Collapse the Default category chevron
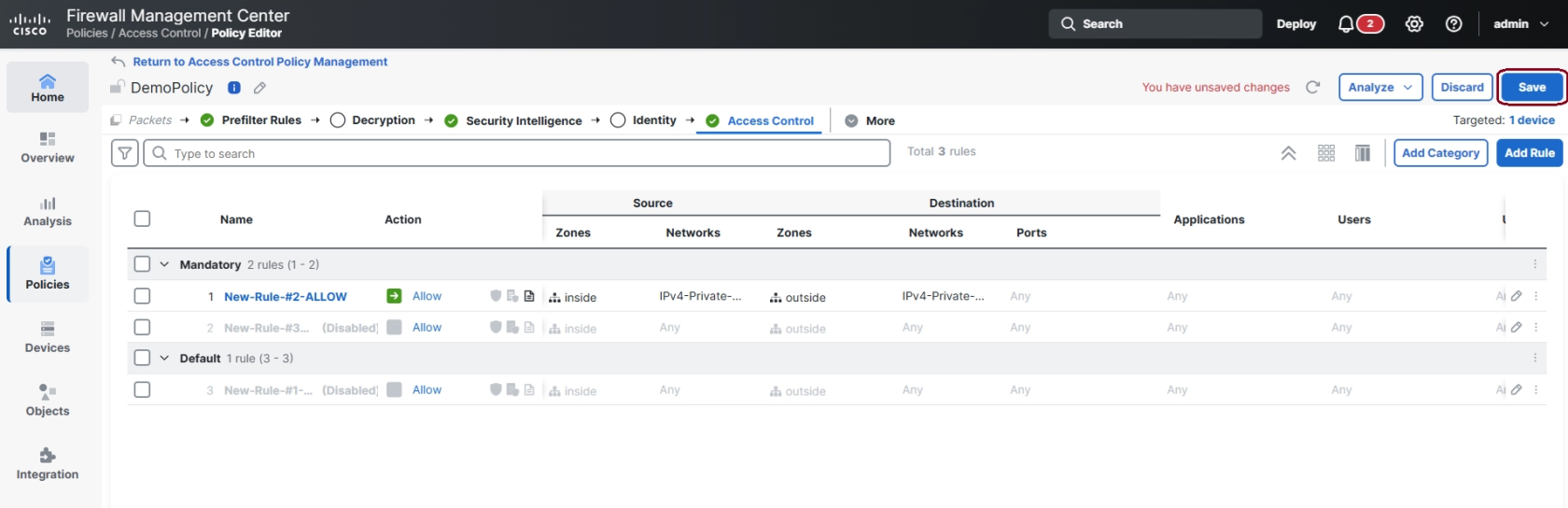This screenshot has width=1568, height=508. [x=164, y=358]
